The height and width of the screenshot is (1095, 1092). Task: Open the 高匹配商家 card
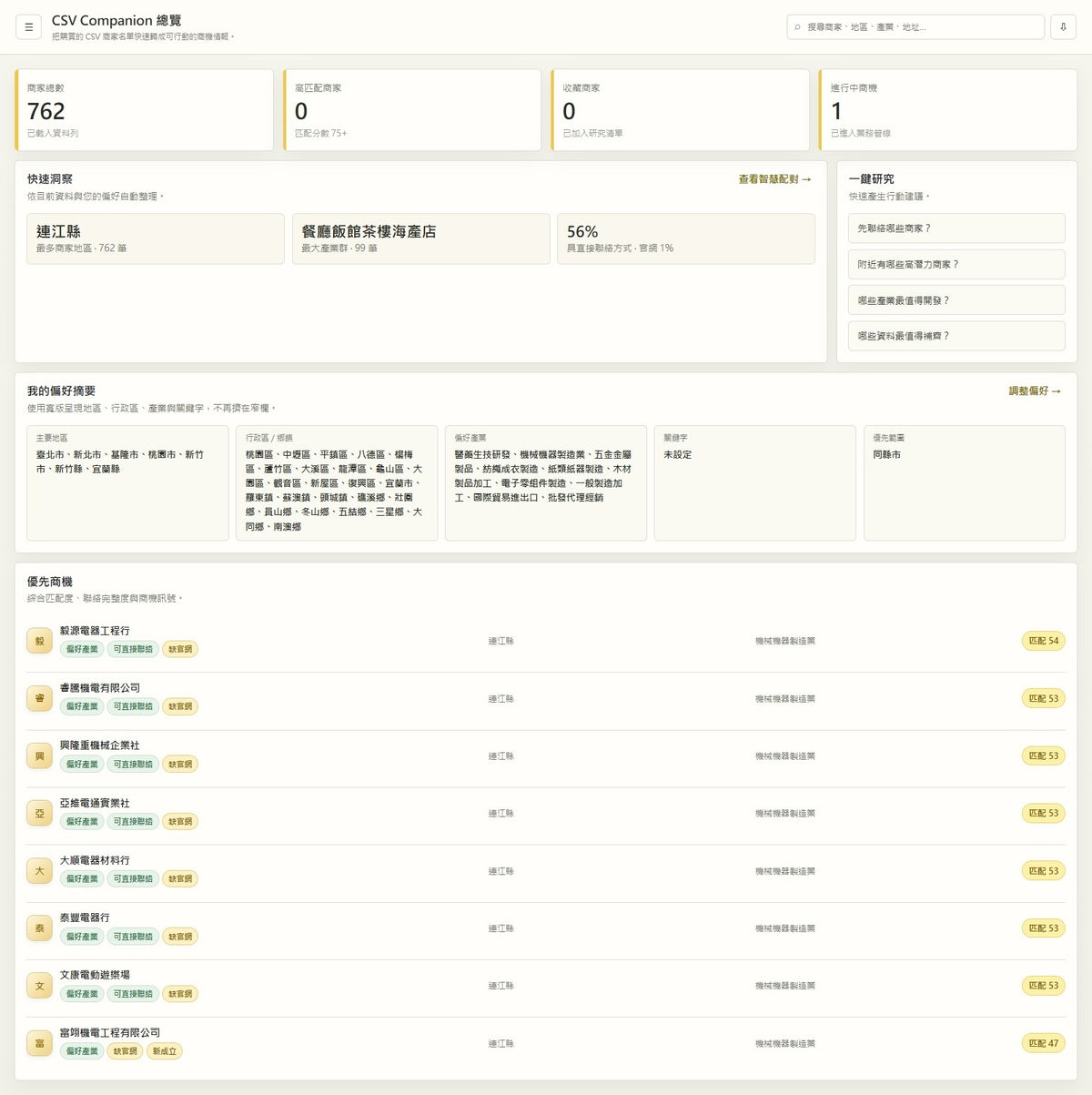click(x=412, y=110)
